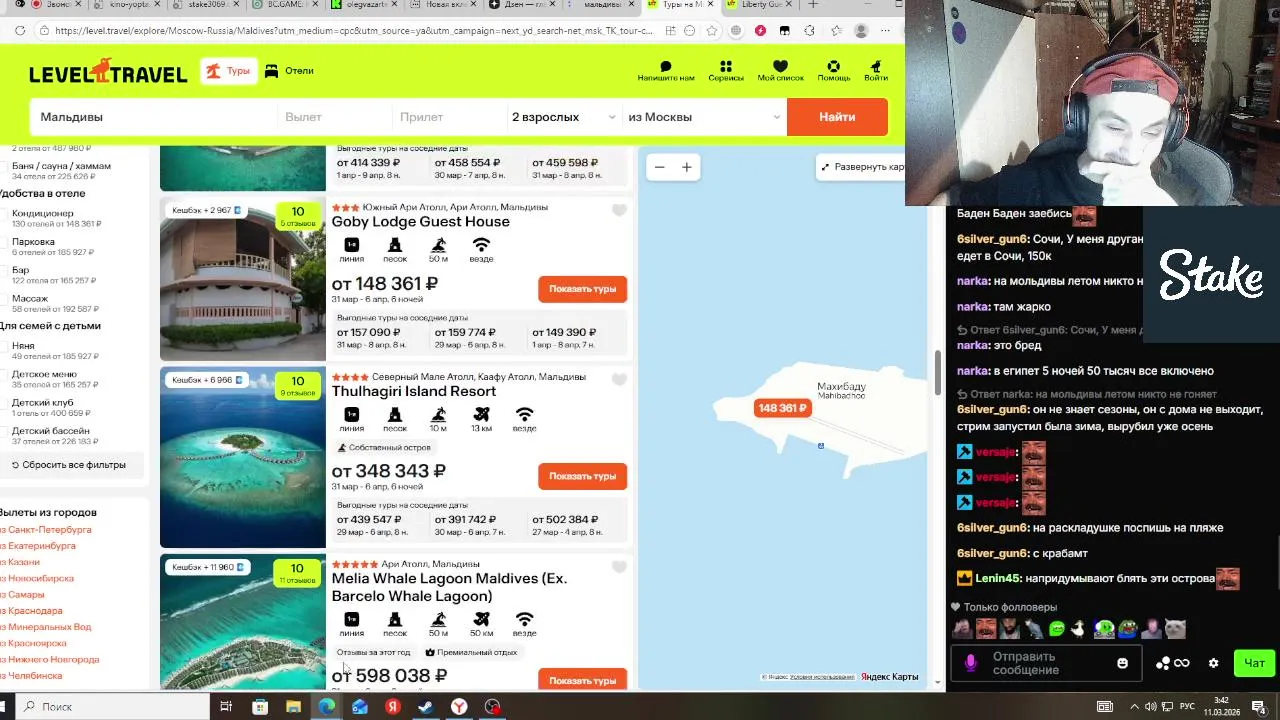Open flights from Екатеринбурга link
Screen dimensions: 1280x720
tap(38, 546)
